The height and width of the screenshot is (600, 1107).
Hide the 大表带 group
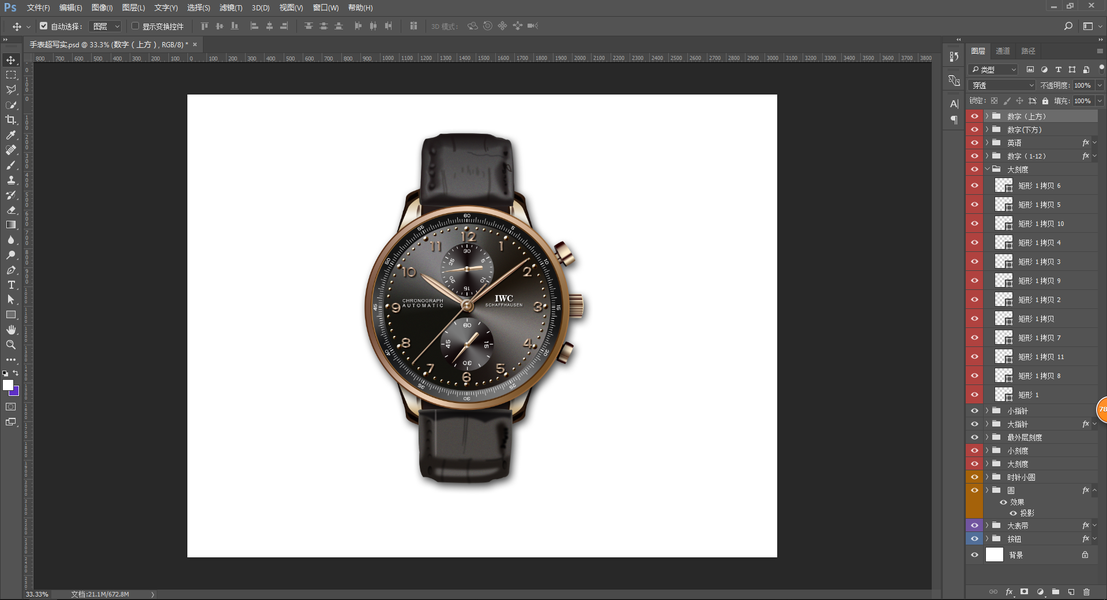974,525
